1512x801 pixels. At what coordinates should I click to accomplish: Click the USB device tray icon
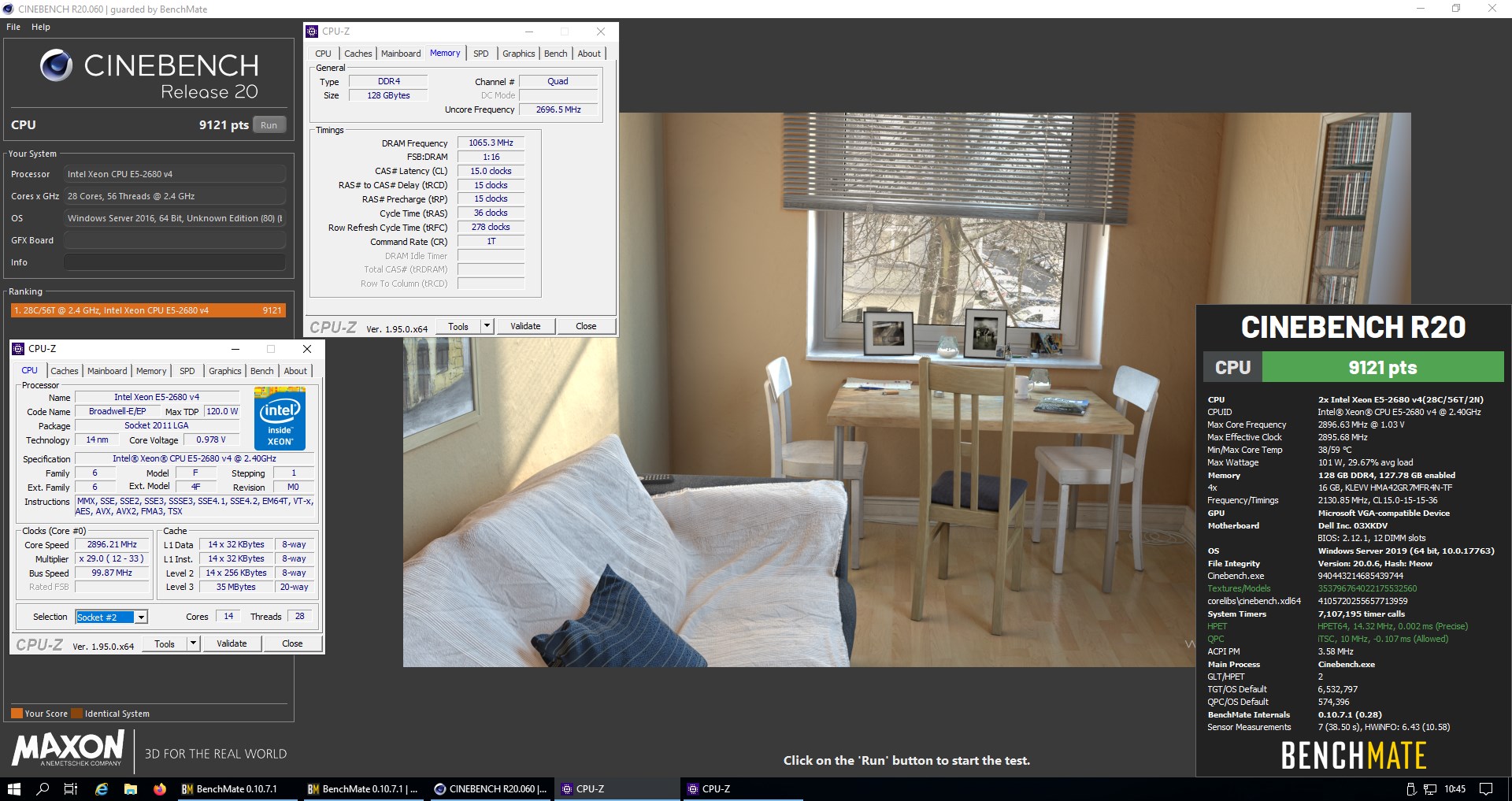[x=1411, y=788]
